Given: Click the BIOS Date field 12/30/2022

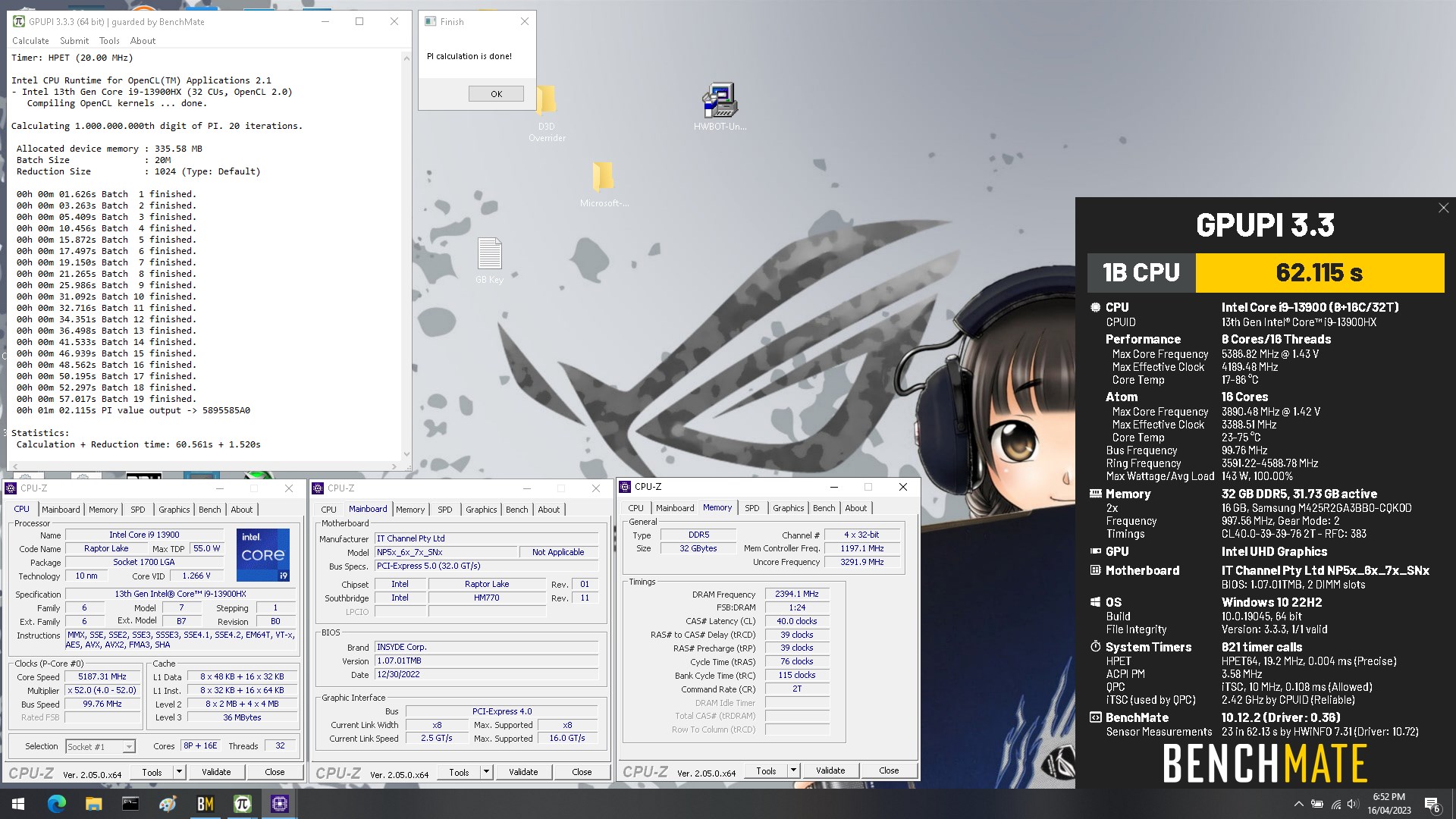Looking at the screenshot, I should click(486, 674).
